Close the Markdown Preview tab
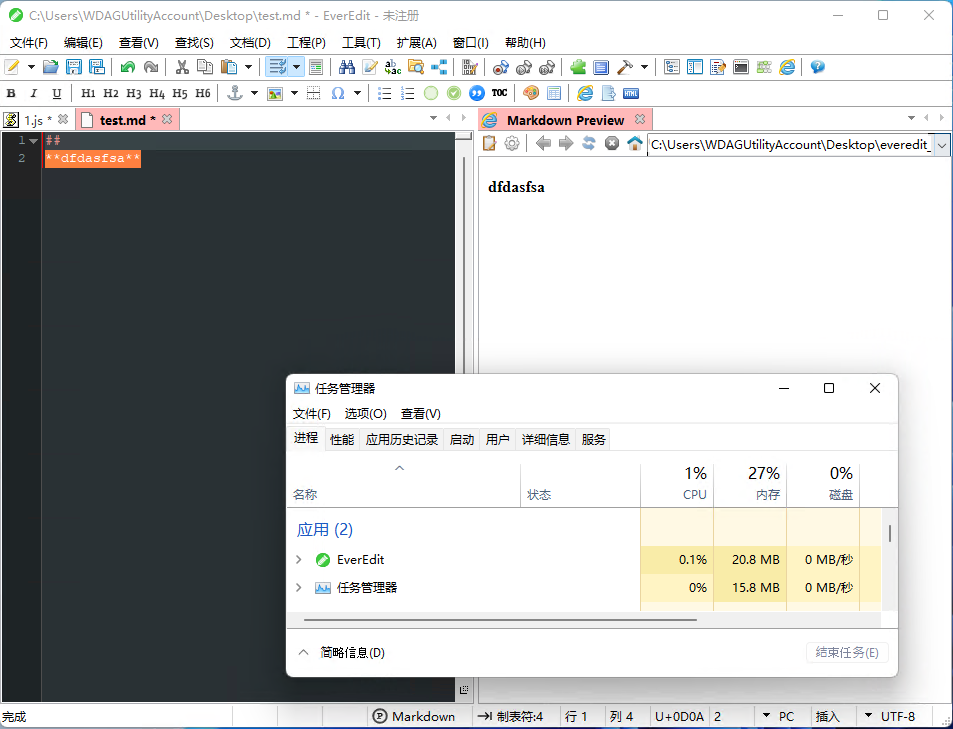 pyautogui.click(x=639, y=119)
